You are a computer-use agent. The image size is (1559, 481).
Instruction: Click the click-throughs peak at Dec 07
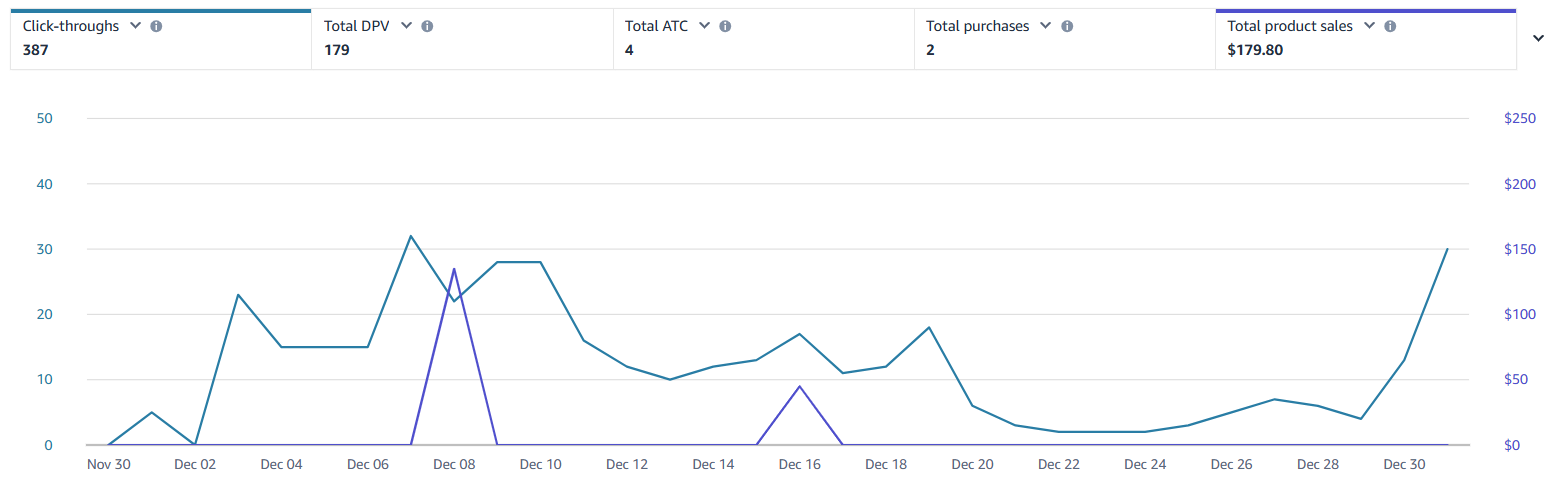(411, 236)
